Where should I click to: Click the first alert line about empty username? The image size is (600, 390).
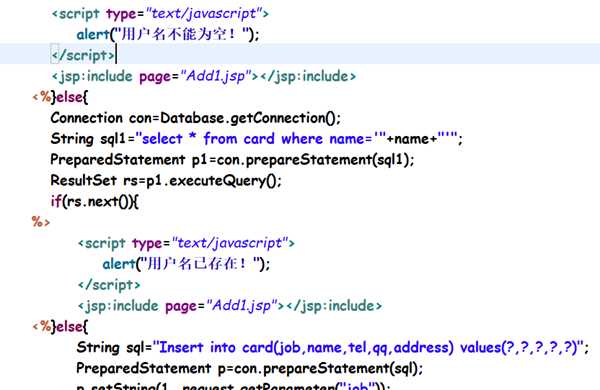168,34
